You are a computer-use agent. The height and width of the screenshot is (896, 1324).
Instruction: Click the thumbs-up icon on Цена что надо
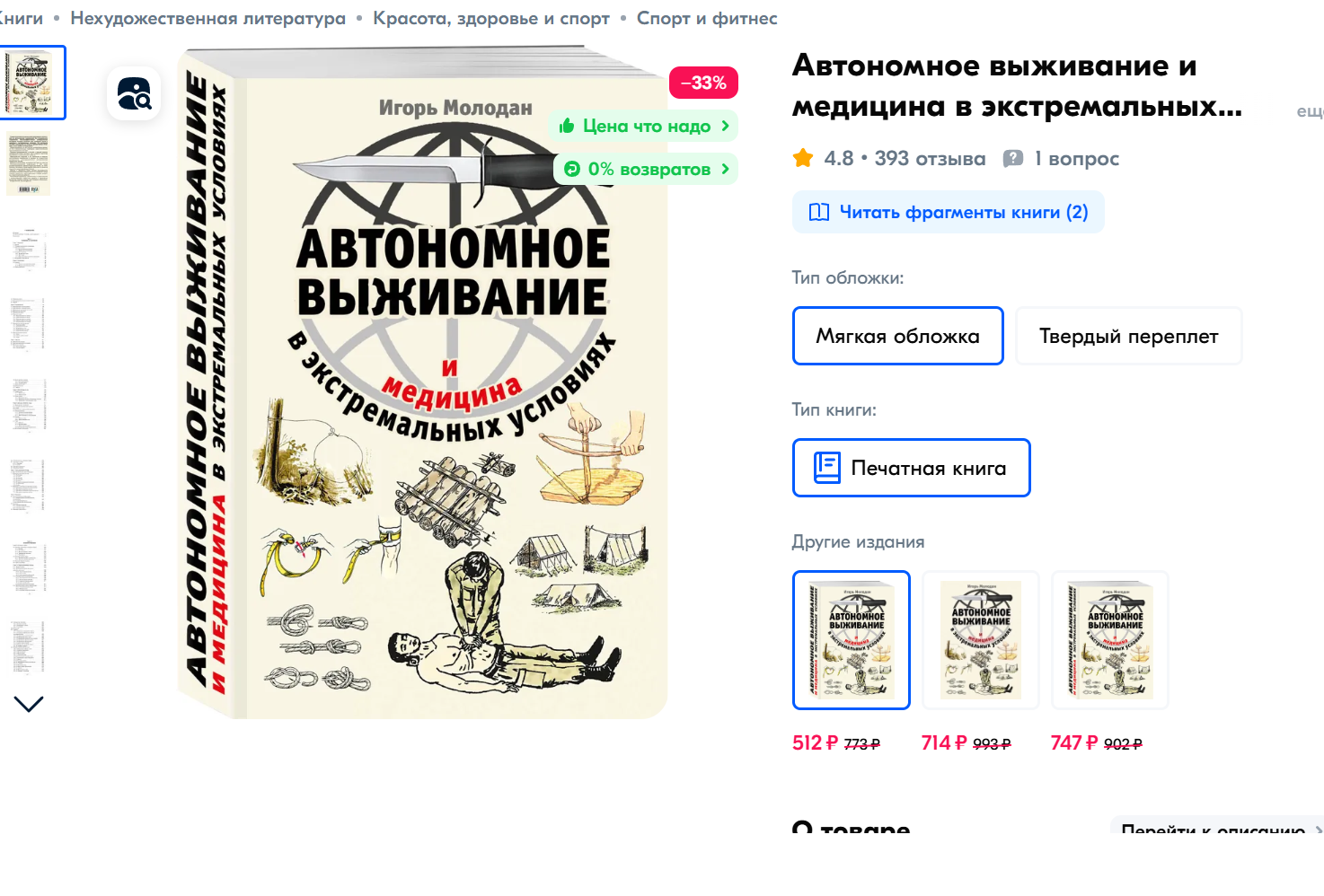(x=567, y=126)
